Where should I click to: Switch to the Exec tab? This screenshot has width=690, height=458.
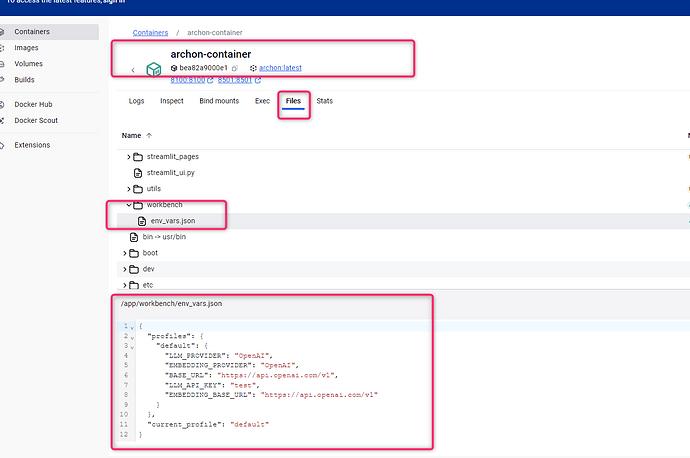pyautogui.click(x=262, y=101)
